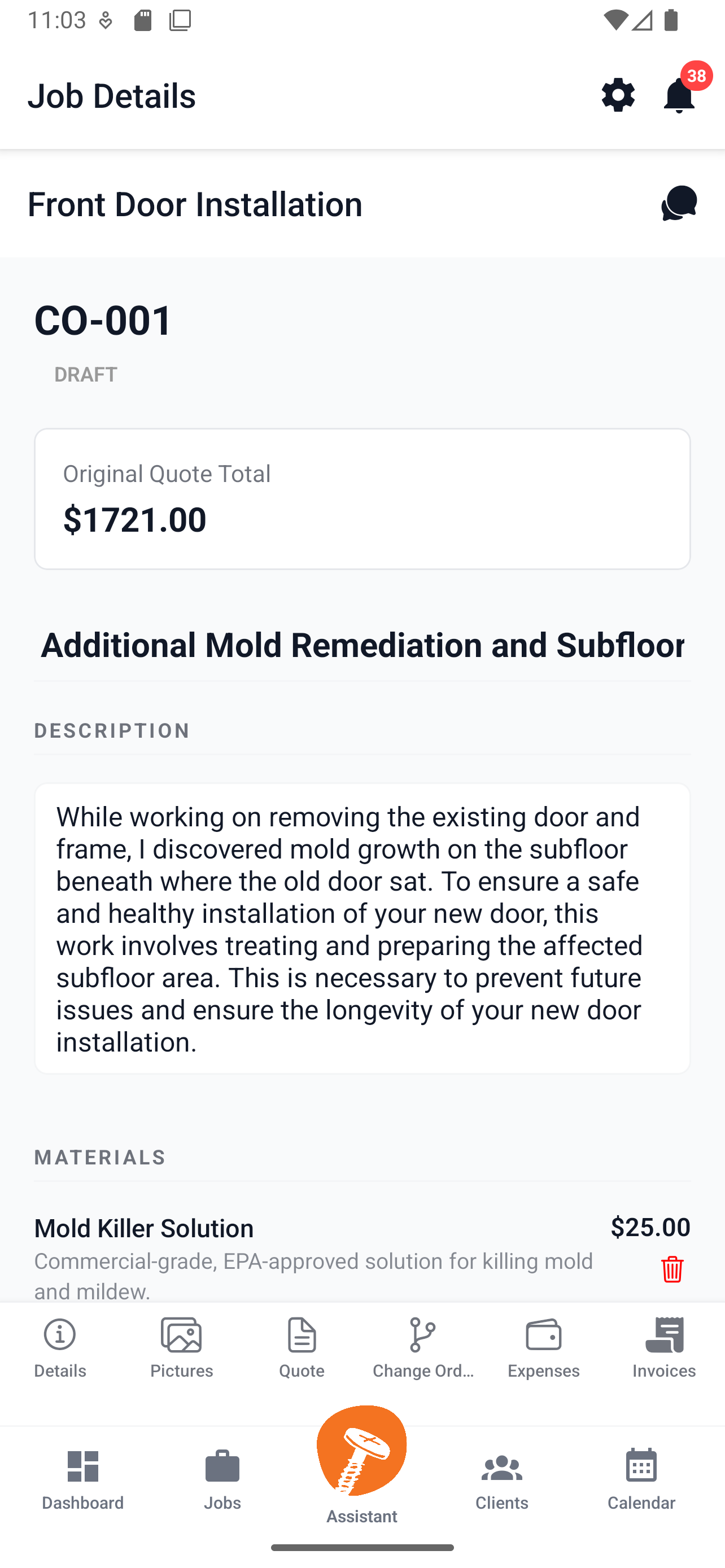Switch to the Pictures tab
Screen dimensions: 725x1568
click(181, 1347)
